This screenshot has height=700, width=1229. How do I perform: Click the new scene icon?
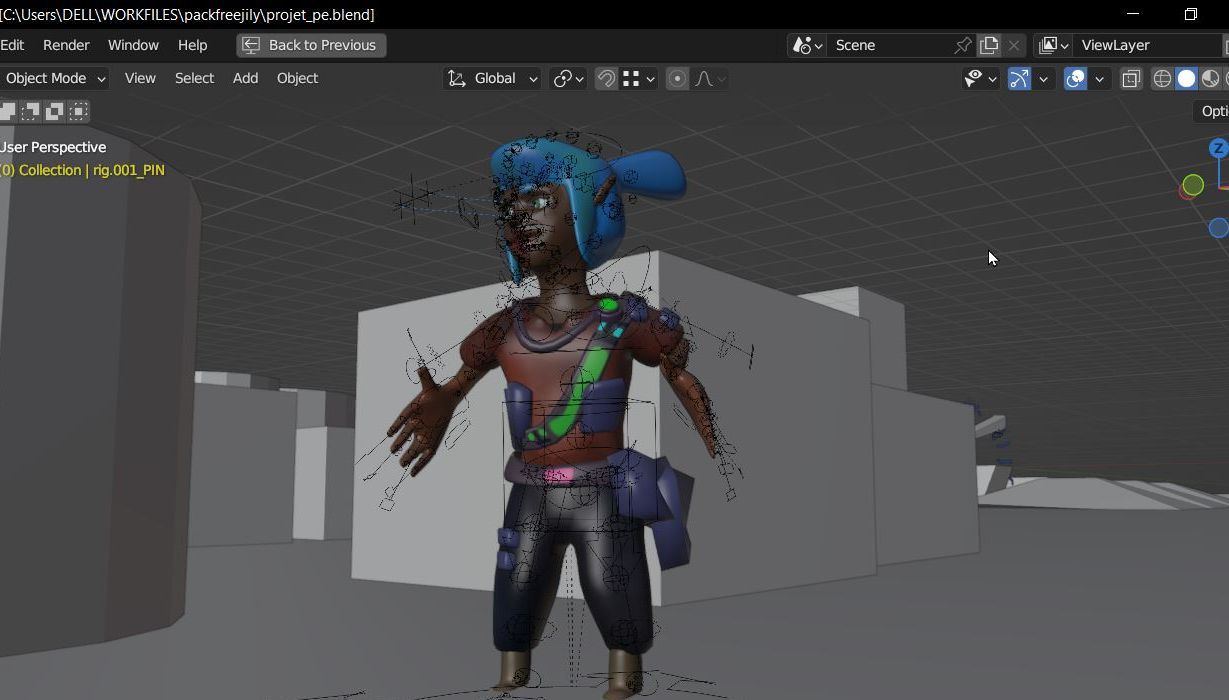989,45
